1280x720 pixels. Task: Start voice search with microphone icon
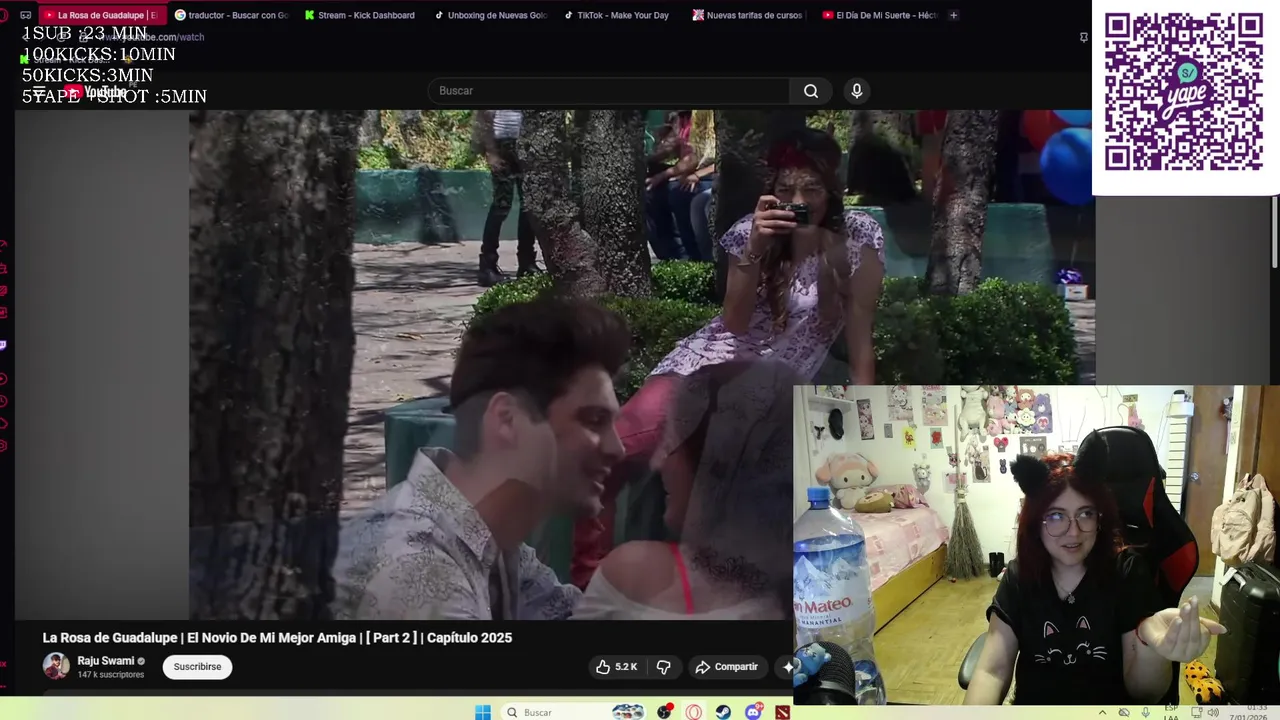856,91
